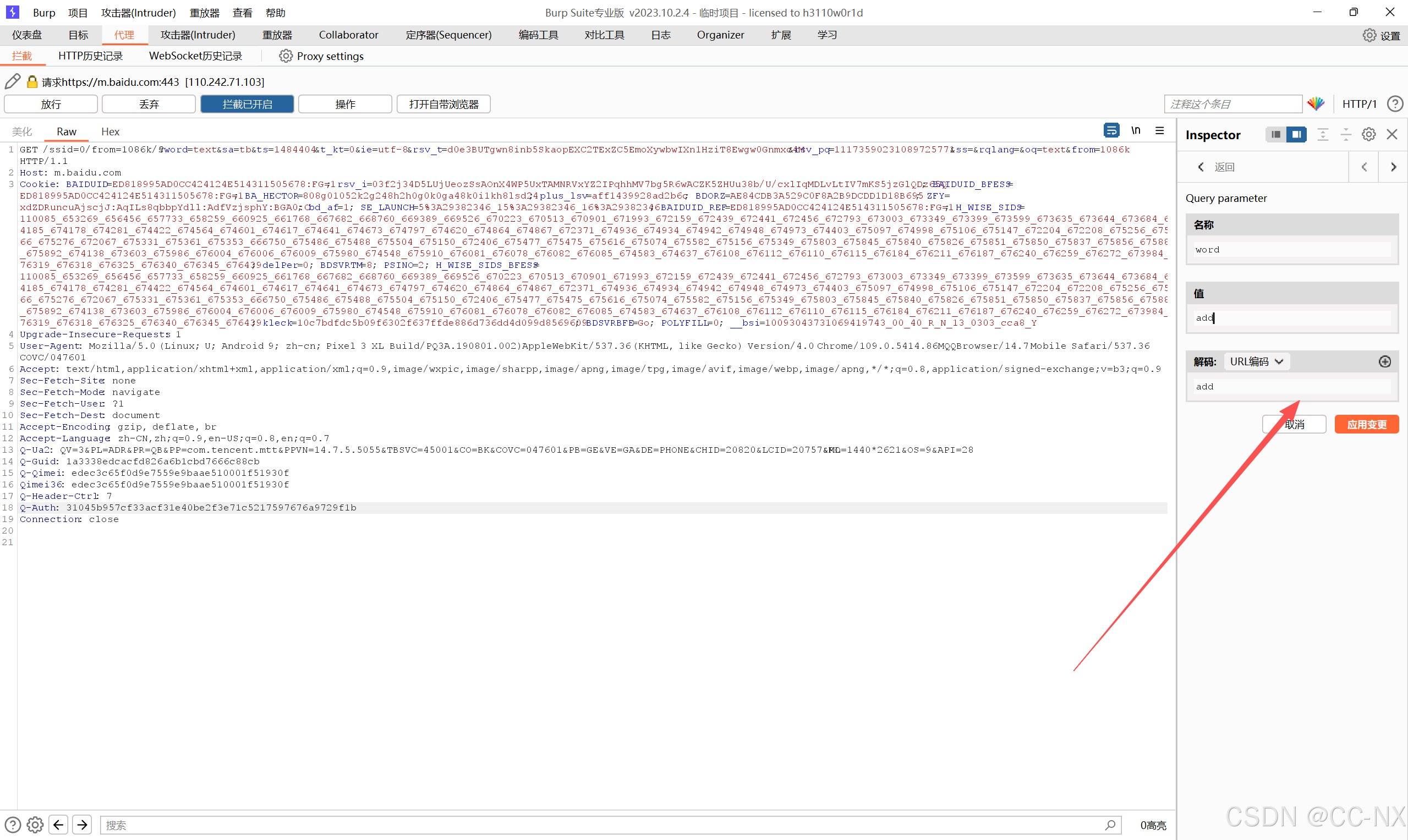This screenshot has height=840, width=1408.
Task: Open the 重放器 main tab
Action: tap(277, 35)
